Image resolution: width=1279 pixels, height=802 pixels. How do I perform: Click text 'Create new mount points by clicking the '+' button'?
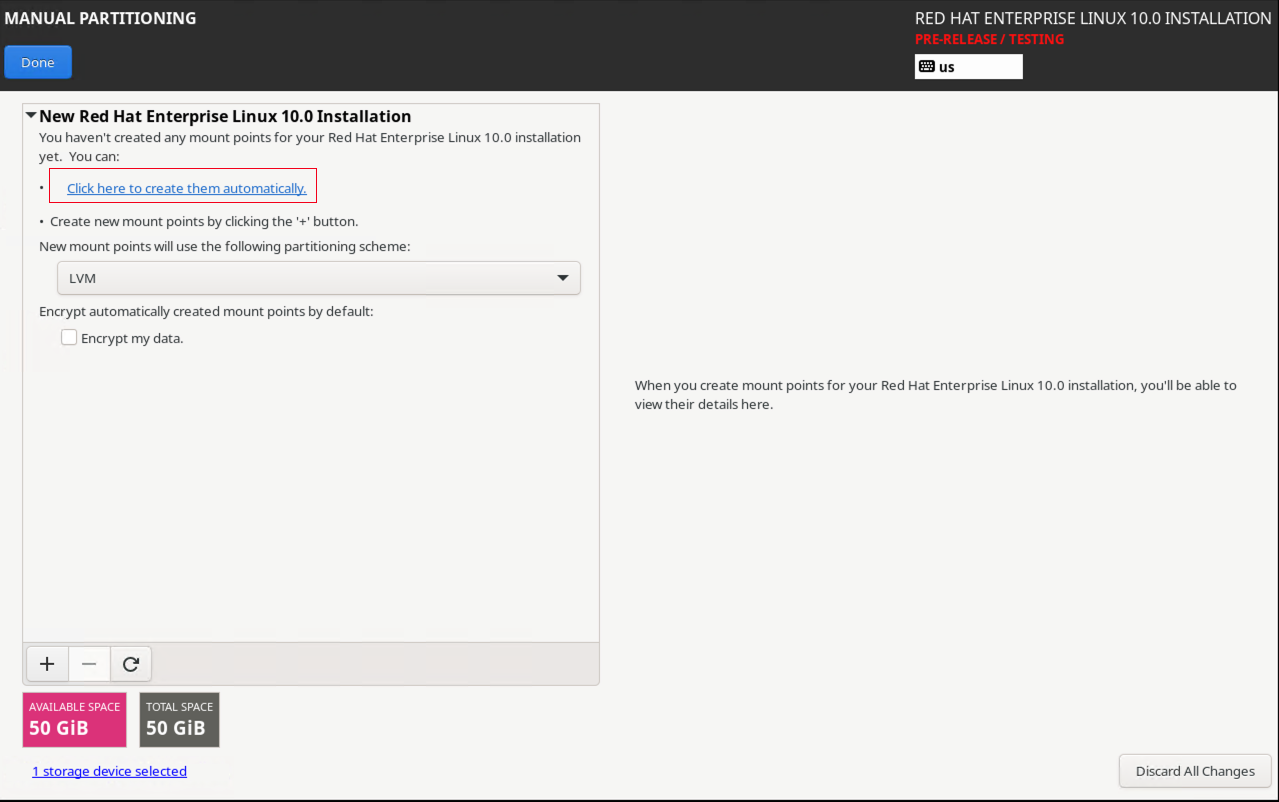(x=204, y=221)
